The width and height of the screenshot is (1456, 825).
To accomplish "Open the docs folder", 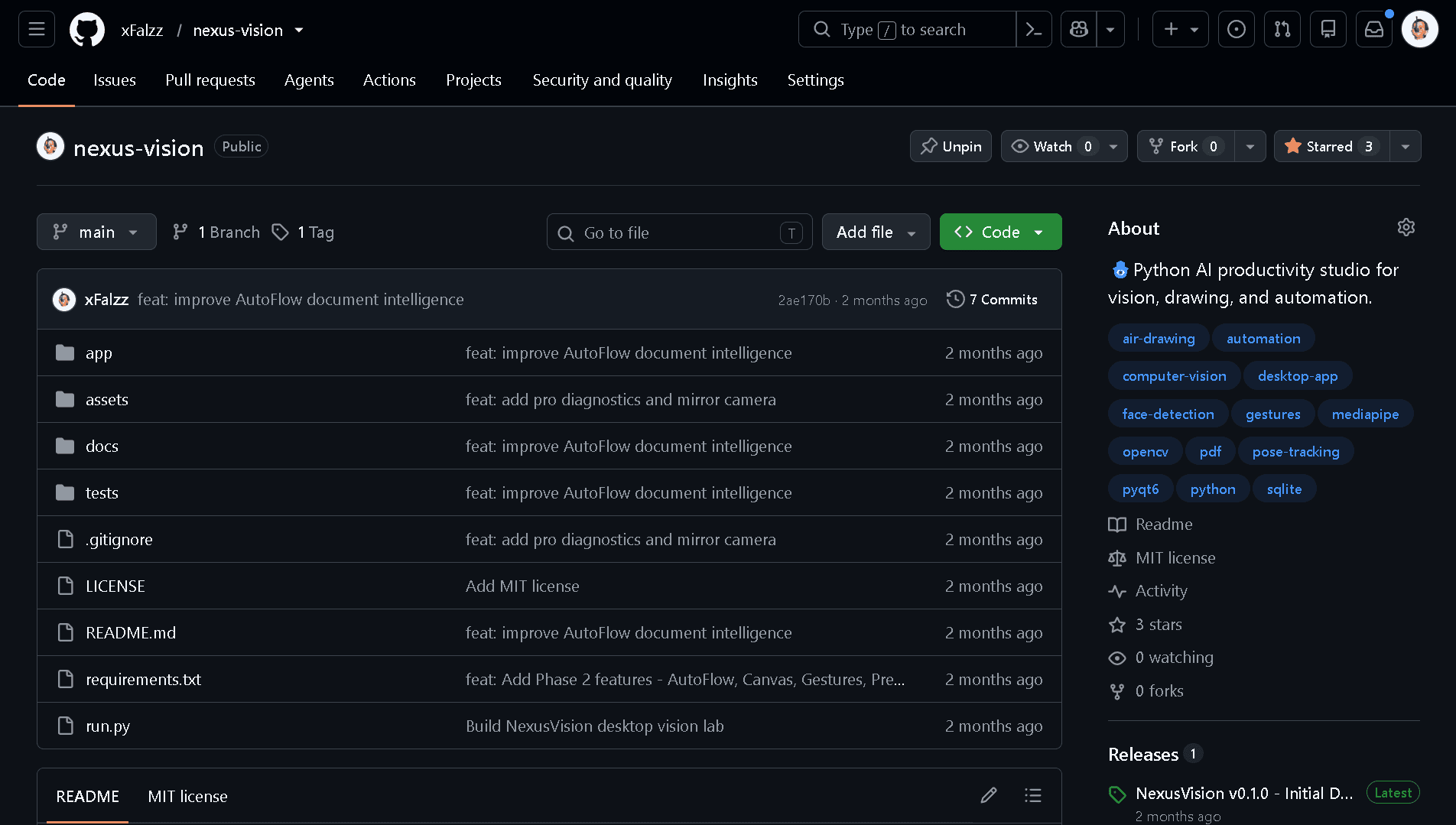I will 102,447.
